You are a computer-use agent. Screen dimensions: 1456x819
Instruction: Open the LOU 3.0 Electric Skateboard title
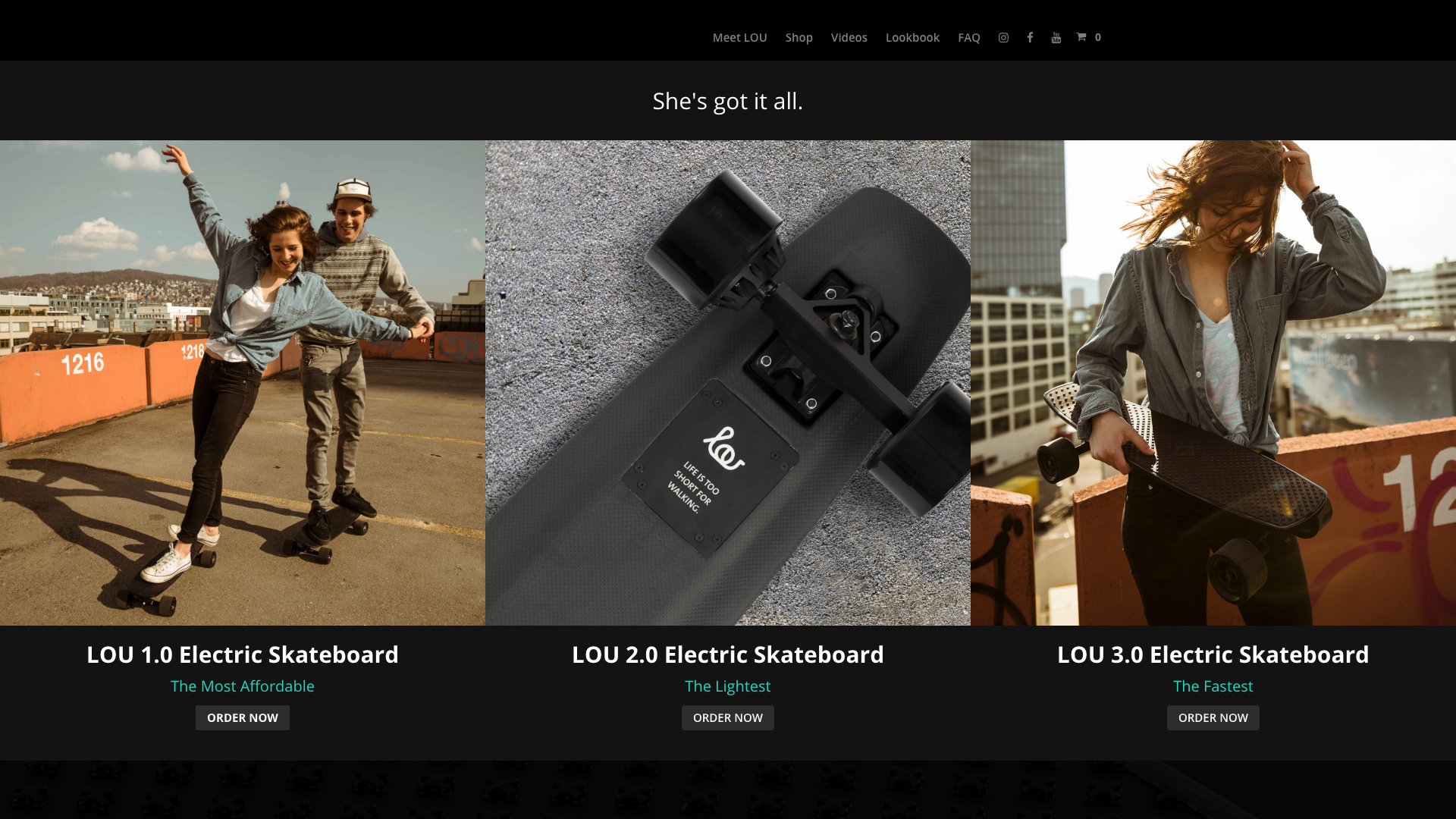1213,654
